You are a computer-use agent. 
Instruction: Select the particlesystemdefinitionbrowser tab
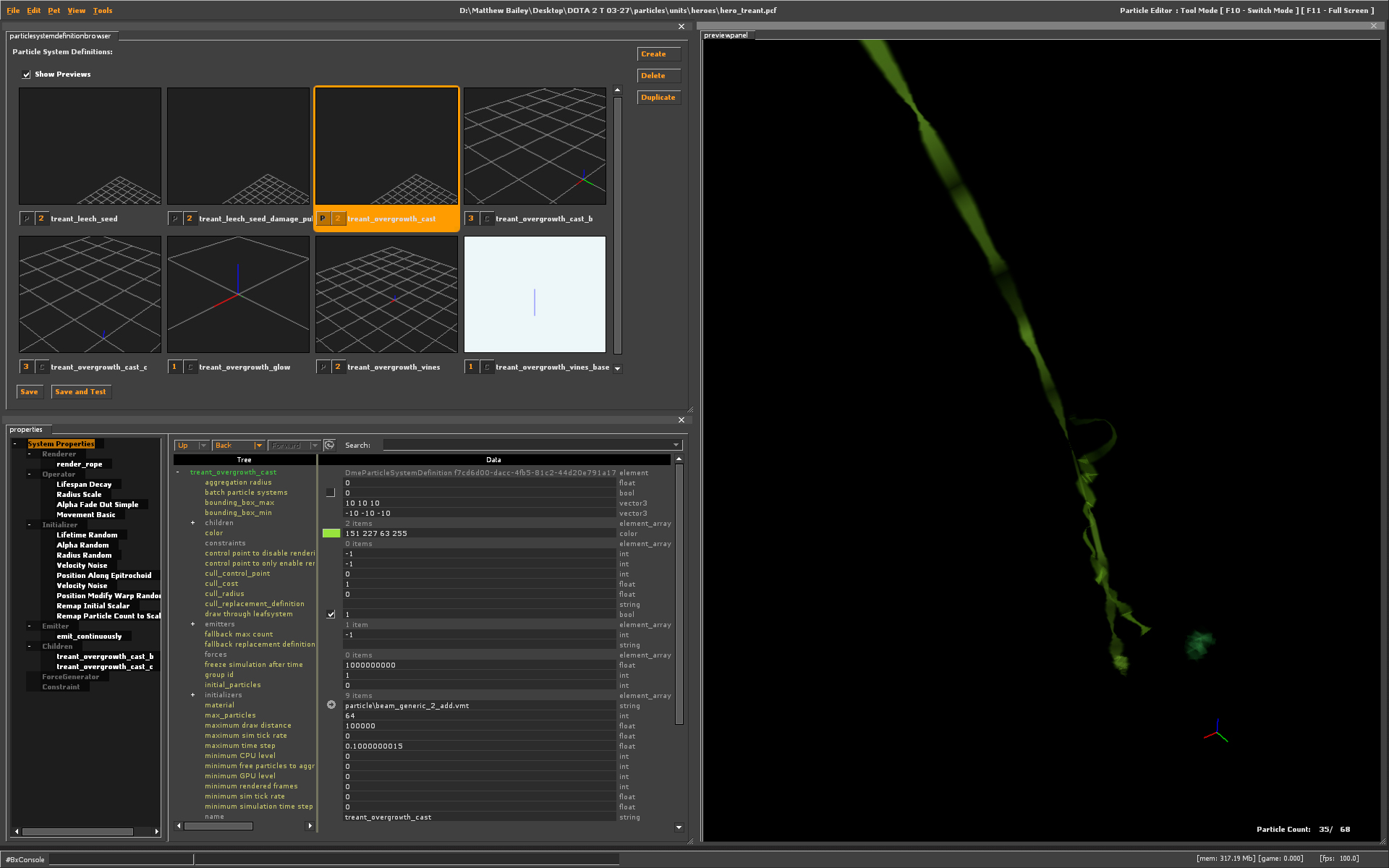[61, 36]
